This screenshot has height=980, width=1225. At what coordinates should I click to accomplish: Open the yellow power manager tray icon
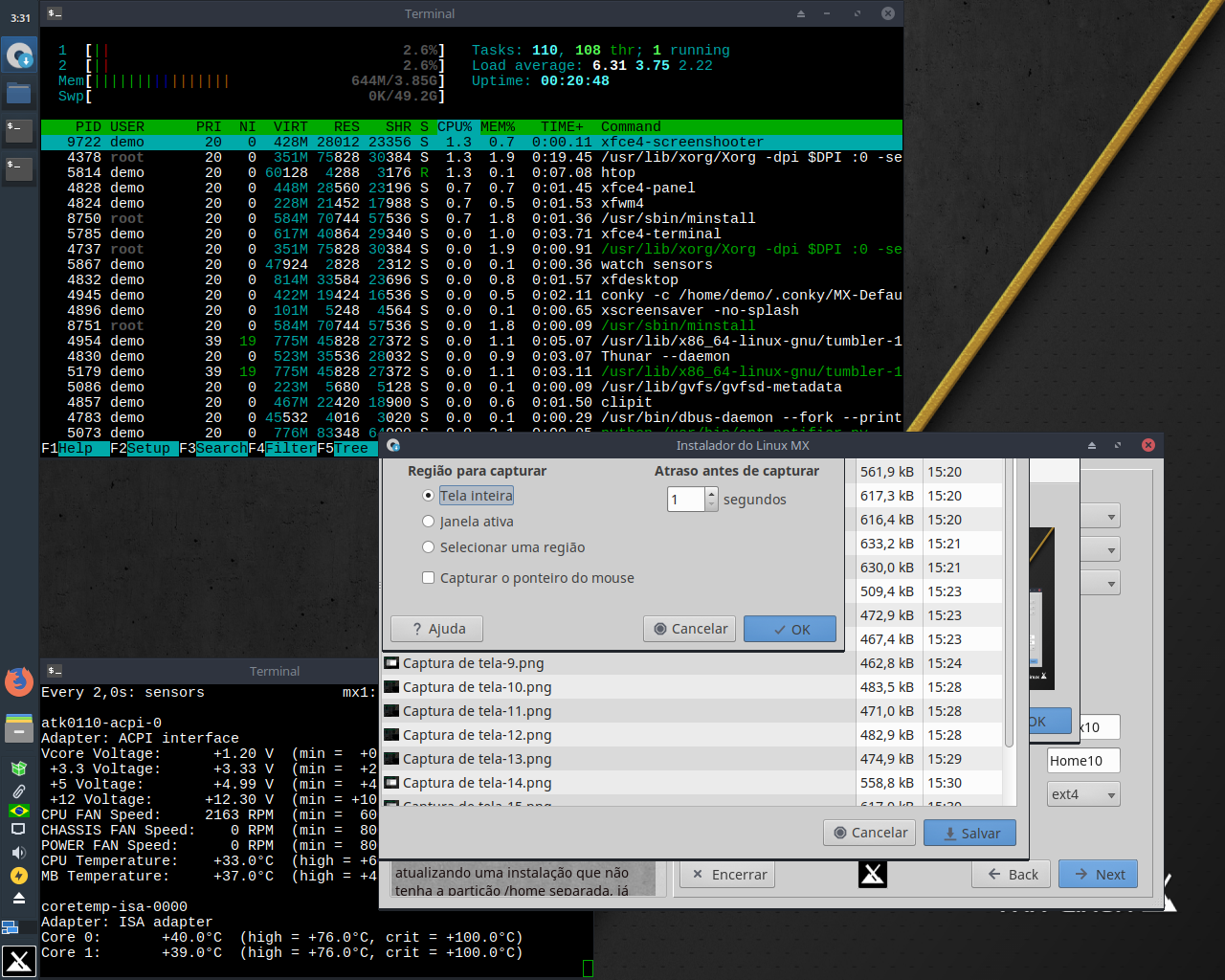18,875
